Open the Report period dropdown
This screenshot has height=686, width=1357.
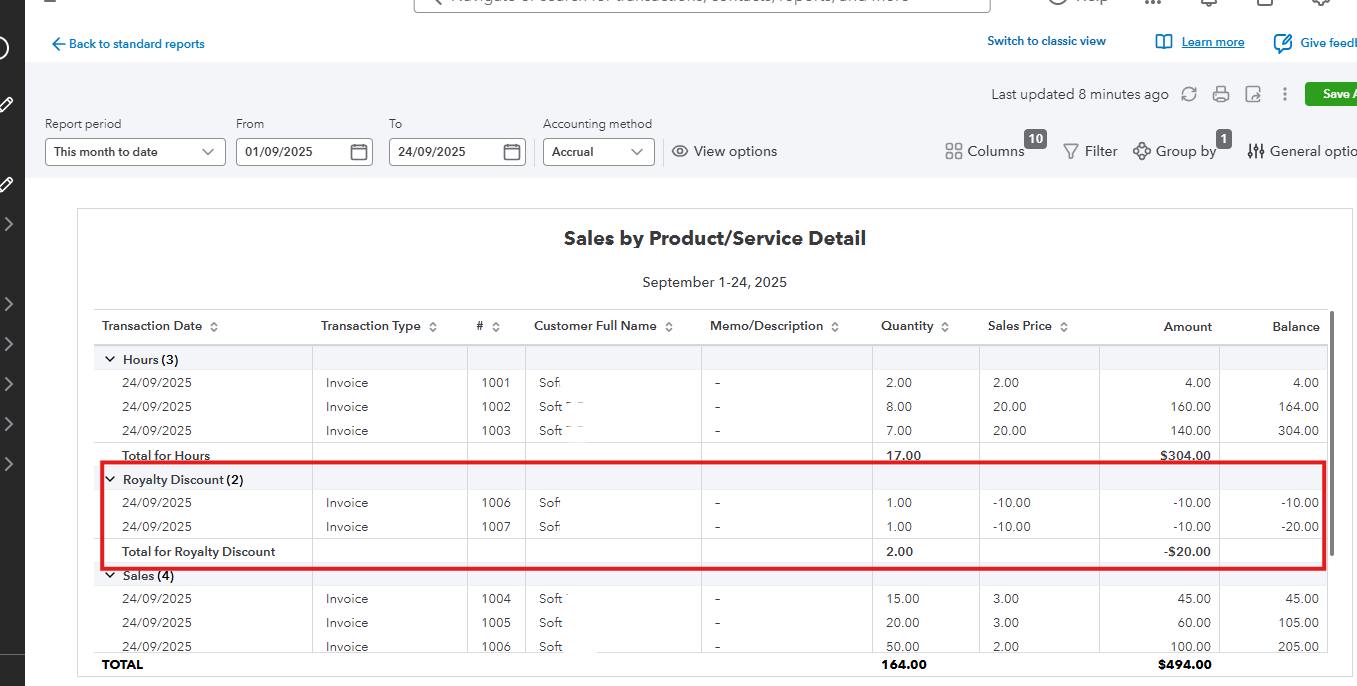(135, 152)
